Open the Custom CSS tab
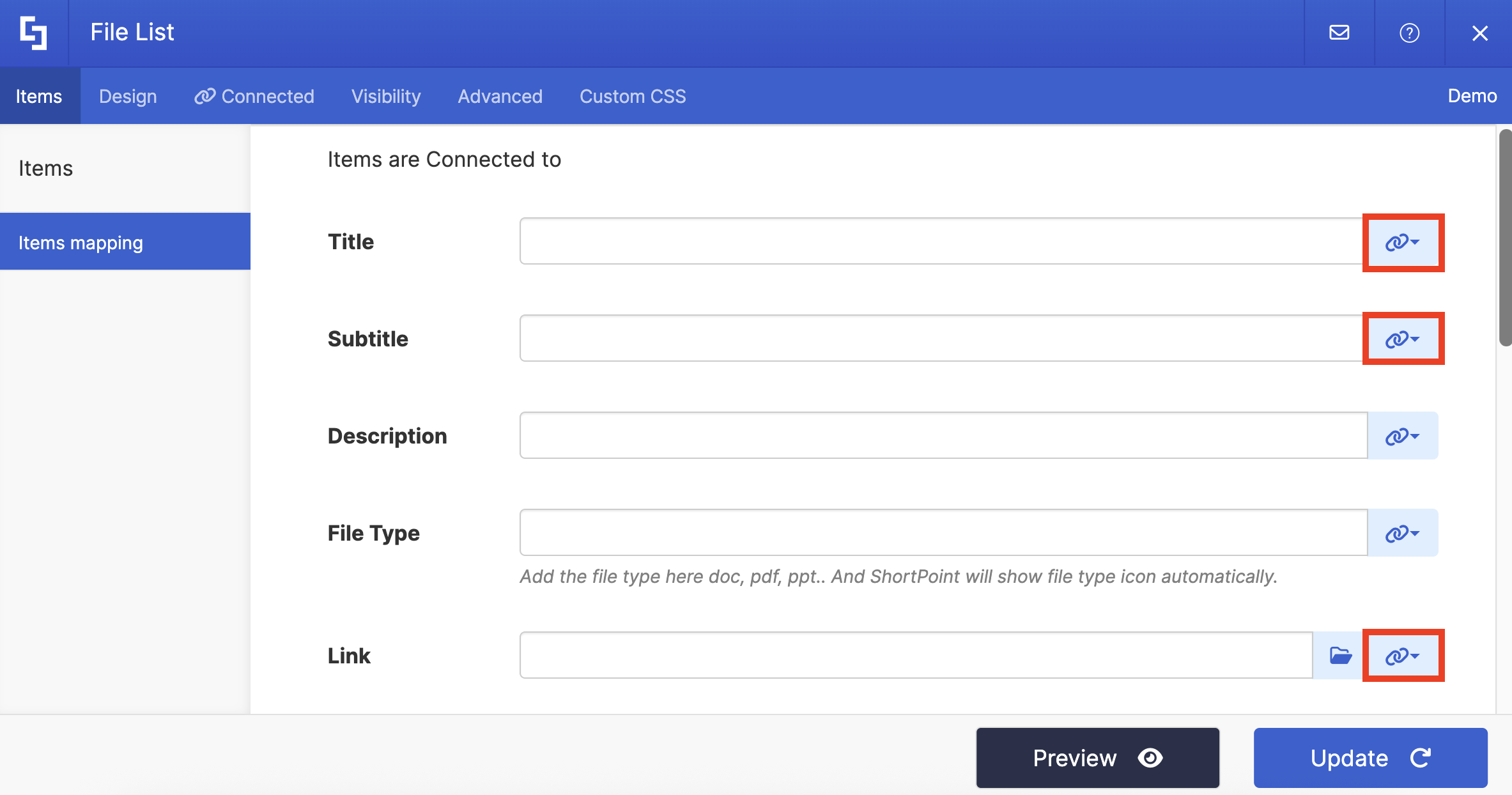 coord(632,96)
